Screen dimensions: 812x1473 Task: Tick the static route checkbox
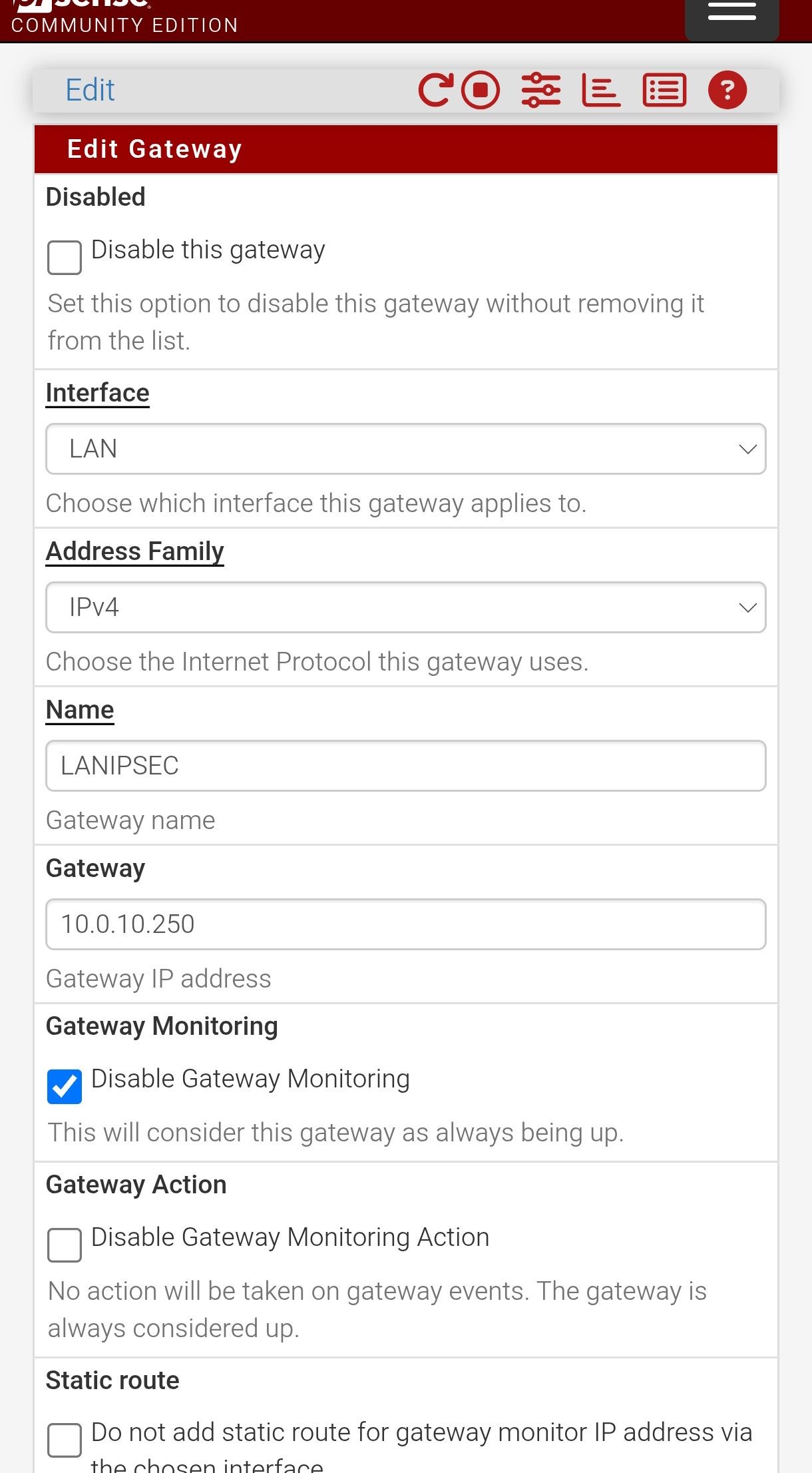coord(65,1440)
